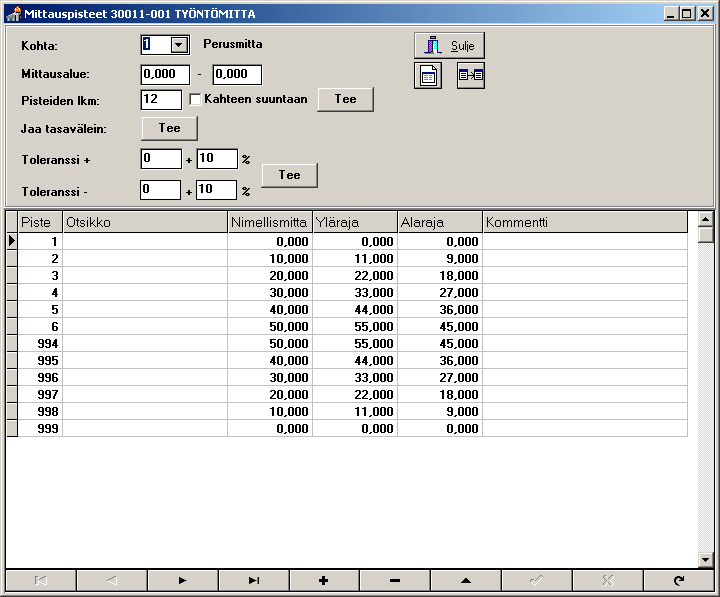The image size is (720, 597).
Task: Minimize the Mittauspisteet window
Action: 671,14
